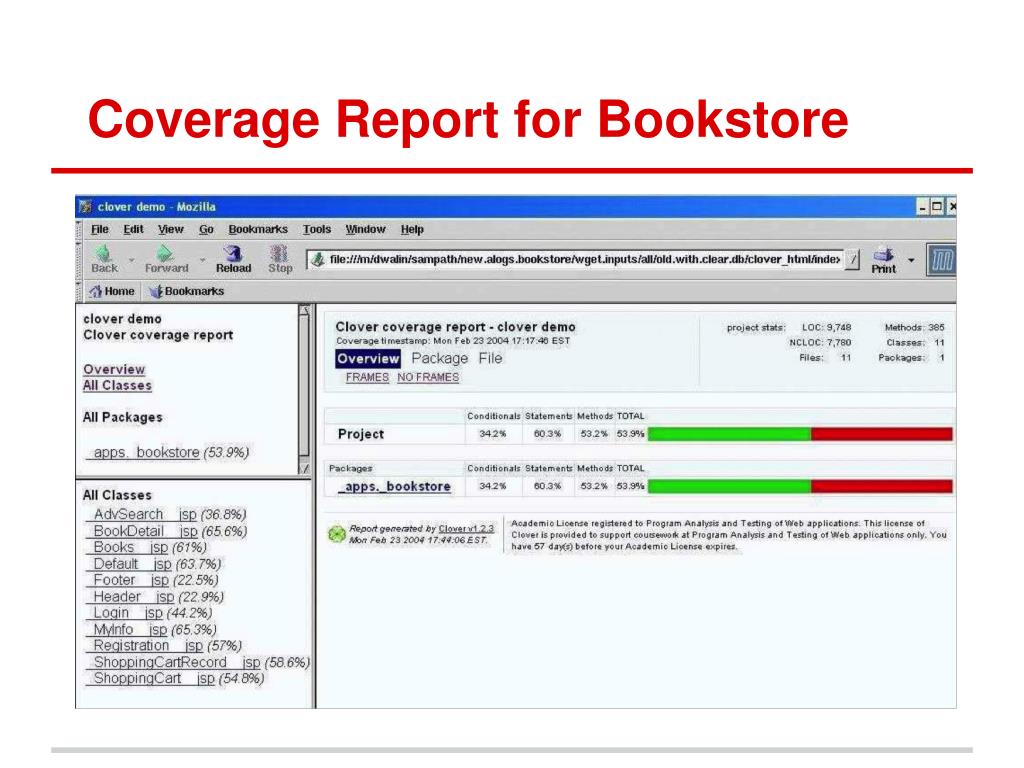Open the File menu
The image size is (1024, 768).
99,229
